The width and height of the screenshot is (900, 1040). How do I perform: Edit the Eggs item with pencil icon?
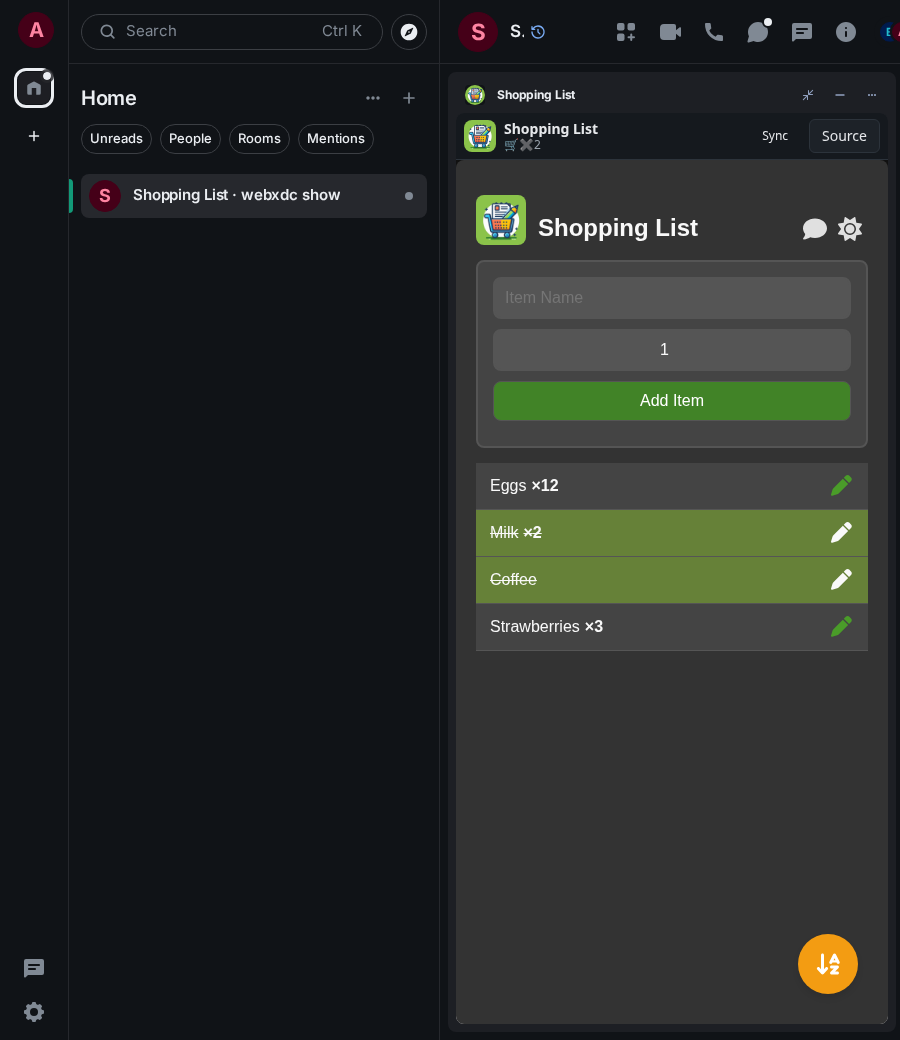point(841,486)
